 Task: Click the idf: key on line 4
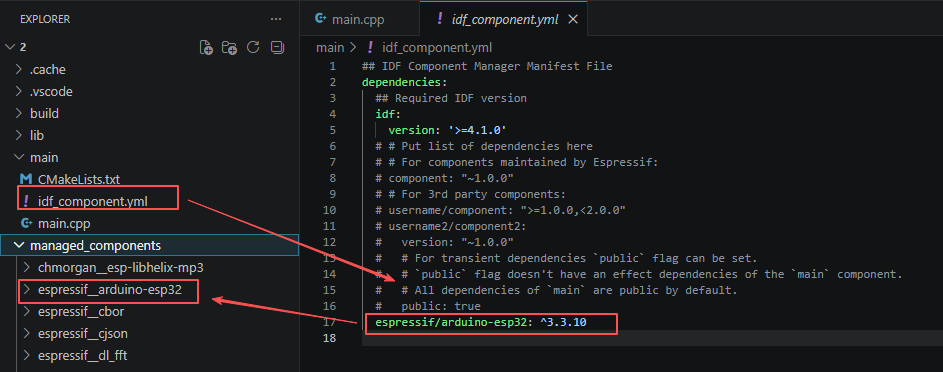(x=388, y=114)
